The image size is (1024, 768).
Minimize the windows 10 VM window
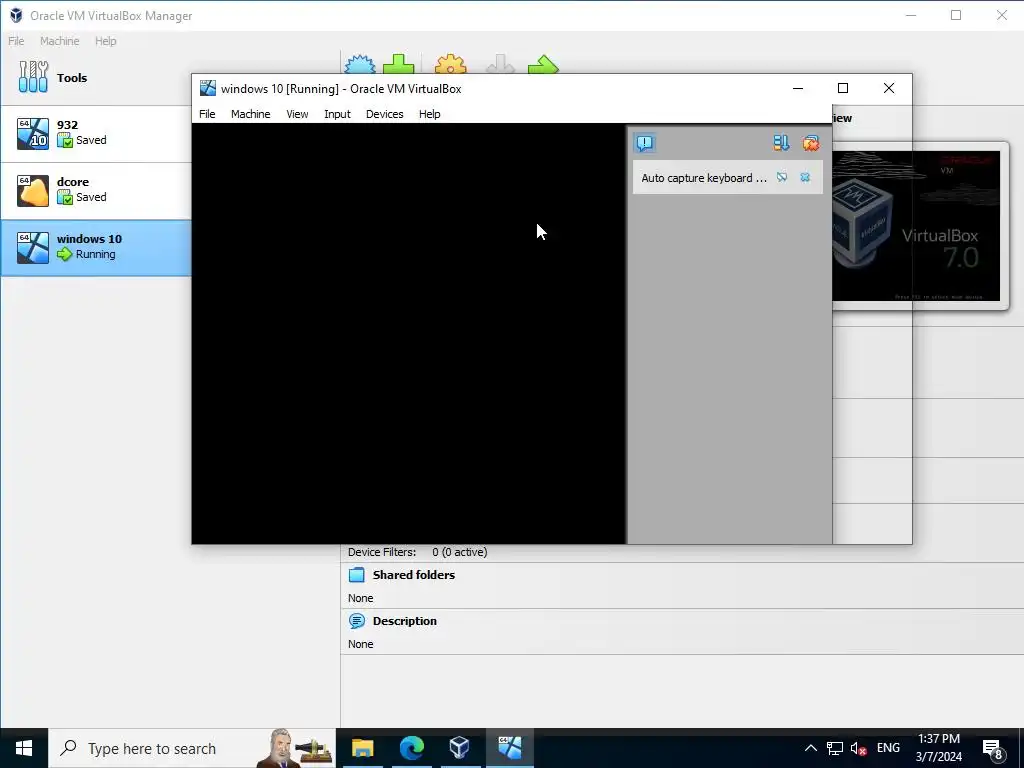tap(798, 88)
